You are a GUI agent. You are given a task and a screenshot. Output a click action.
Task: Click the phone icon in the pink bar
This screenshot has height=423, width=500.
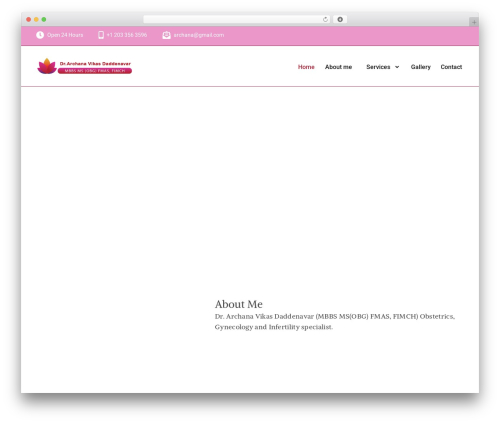tap(101, 35)
